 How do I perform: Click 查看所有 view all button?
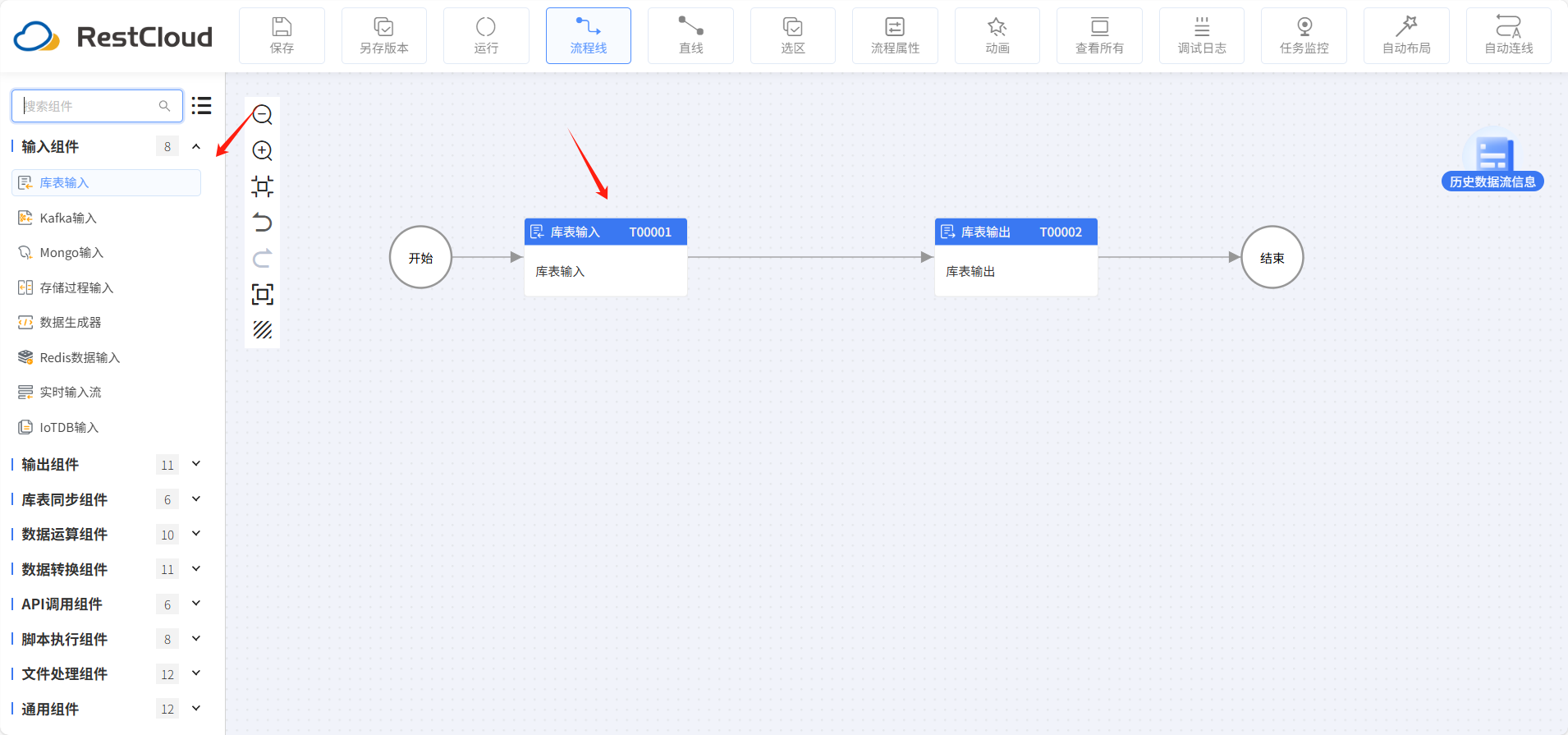(1099, 36)
